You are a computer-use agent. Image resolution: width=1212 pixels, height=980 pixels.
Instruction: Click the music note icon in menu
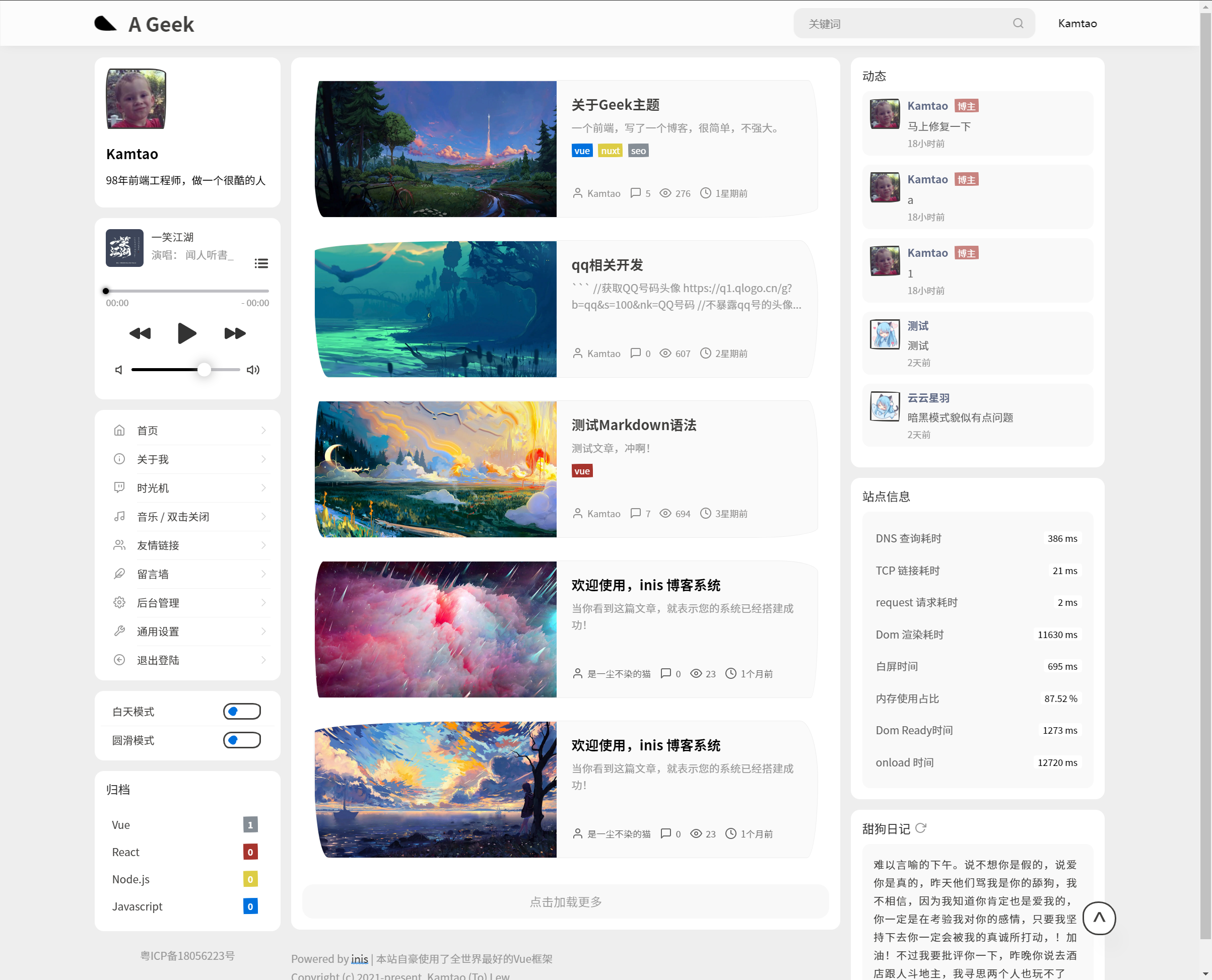pyautogui.click(x=119, y=517)
